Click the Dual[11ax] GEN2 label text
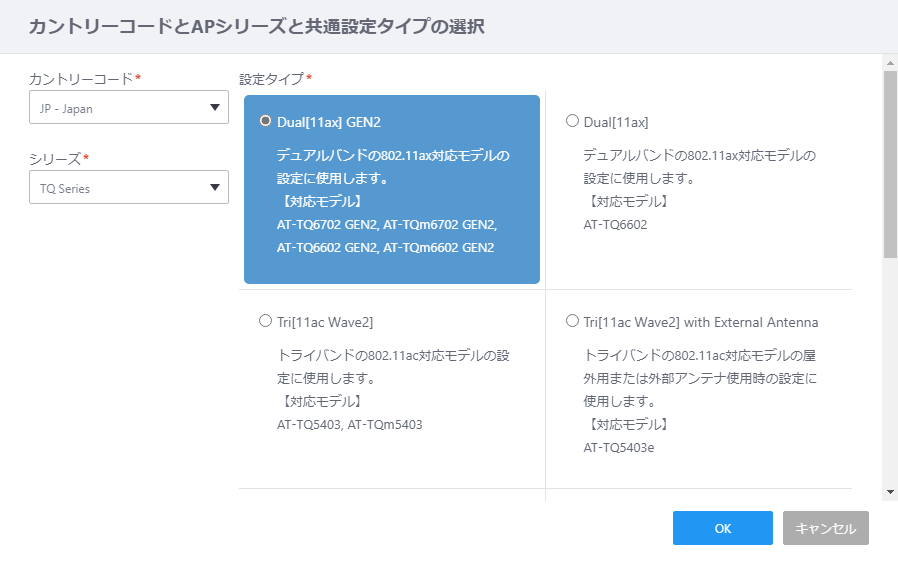This screenshot has height=569, width=898. [329, 122]
